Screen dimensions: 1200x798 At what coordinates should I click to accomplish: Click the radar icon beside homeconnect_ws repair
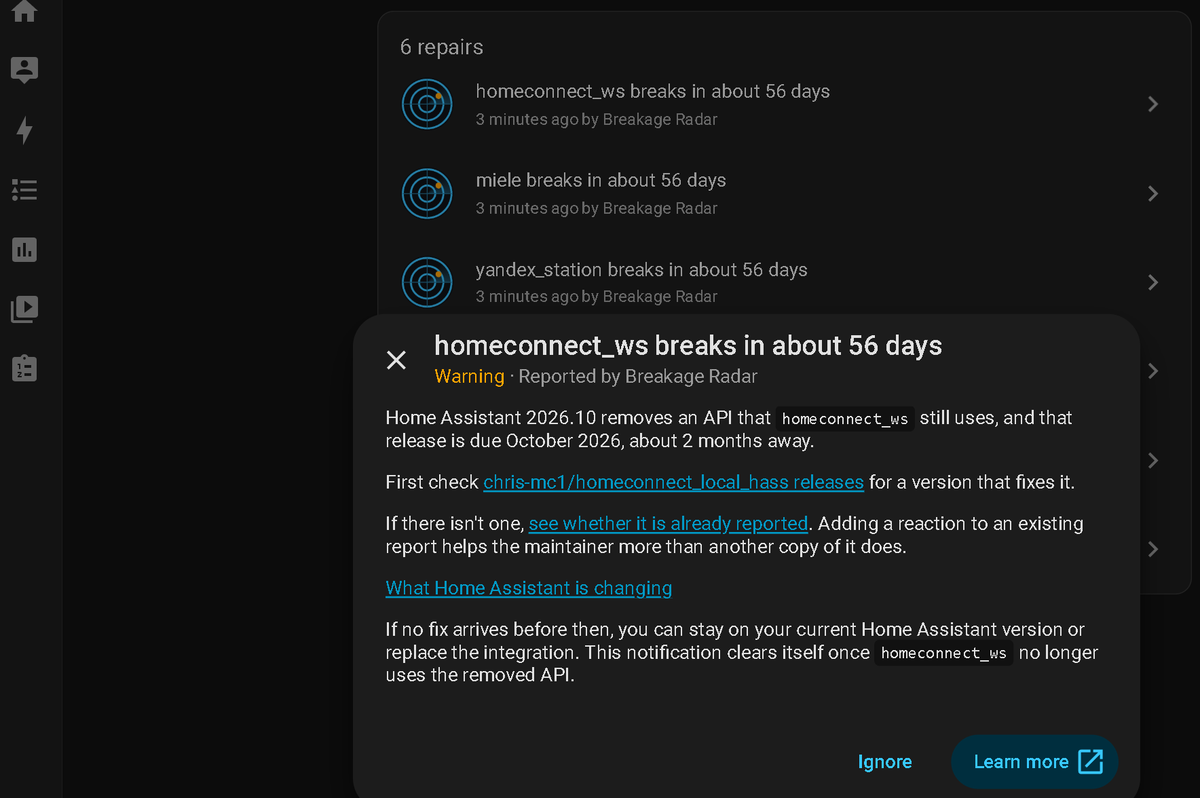click(x=427, y=104)
